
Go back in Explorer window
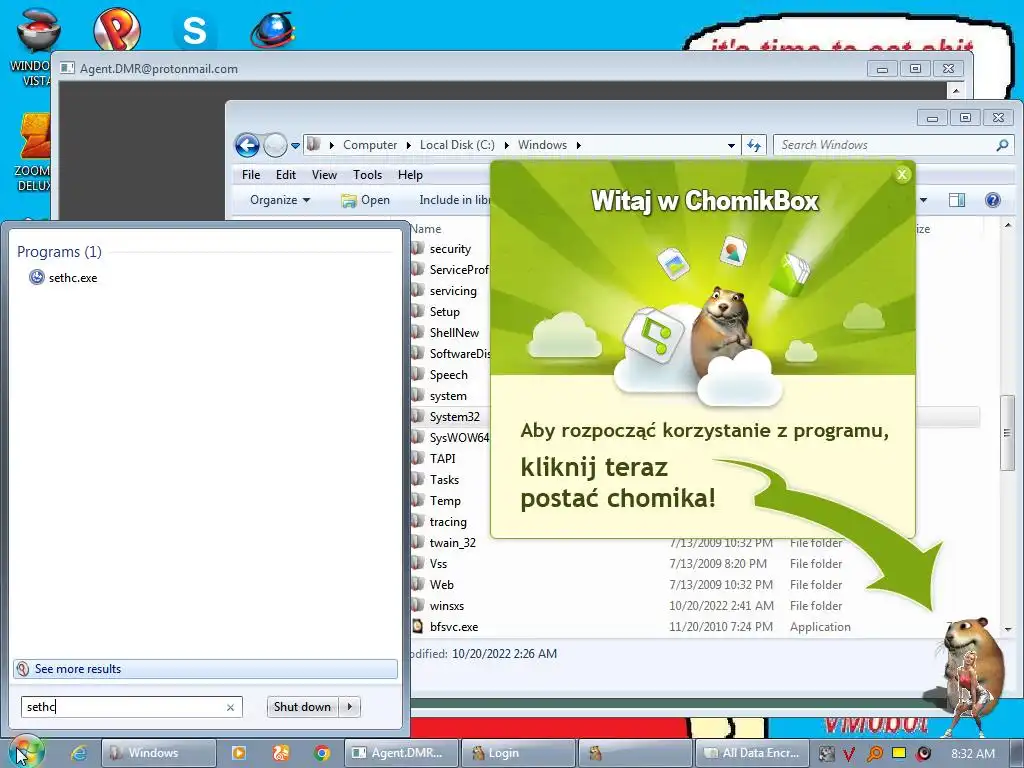(248, 145)
